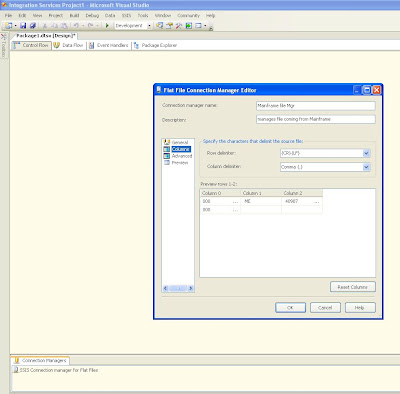Open the Tools menu
This screenshot has width=400, height=394.
pos(143,15)
